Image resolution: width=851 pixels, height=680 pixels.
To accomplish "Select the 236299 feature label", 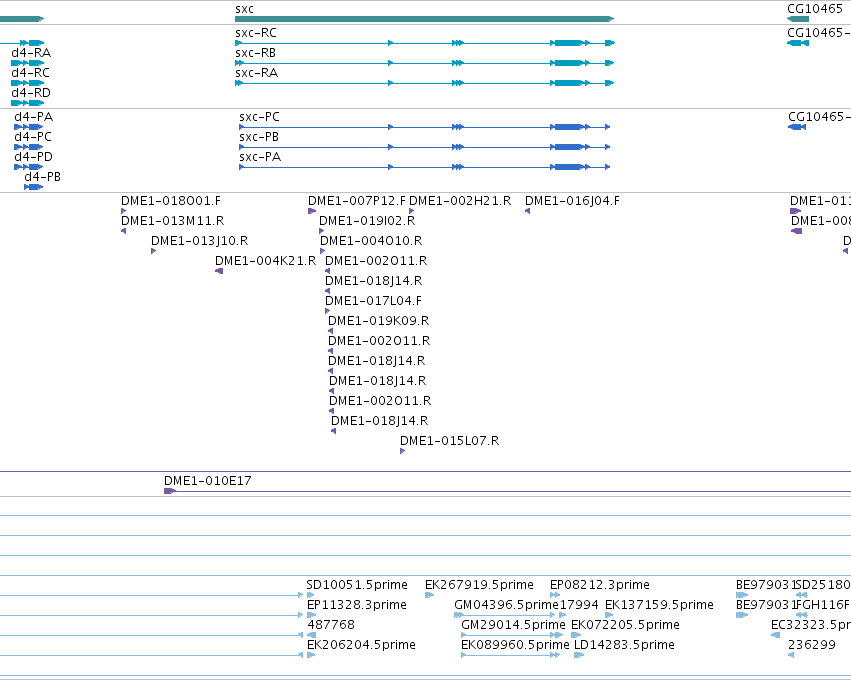I will click(x=812, y=645).
